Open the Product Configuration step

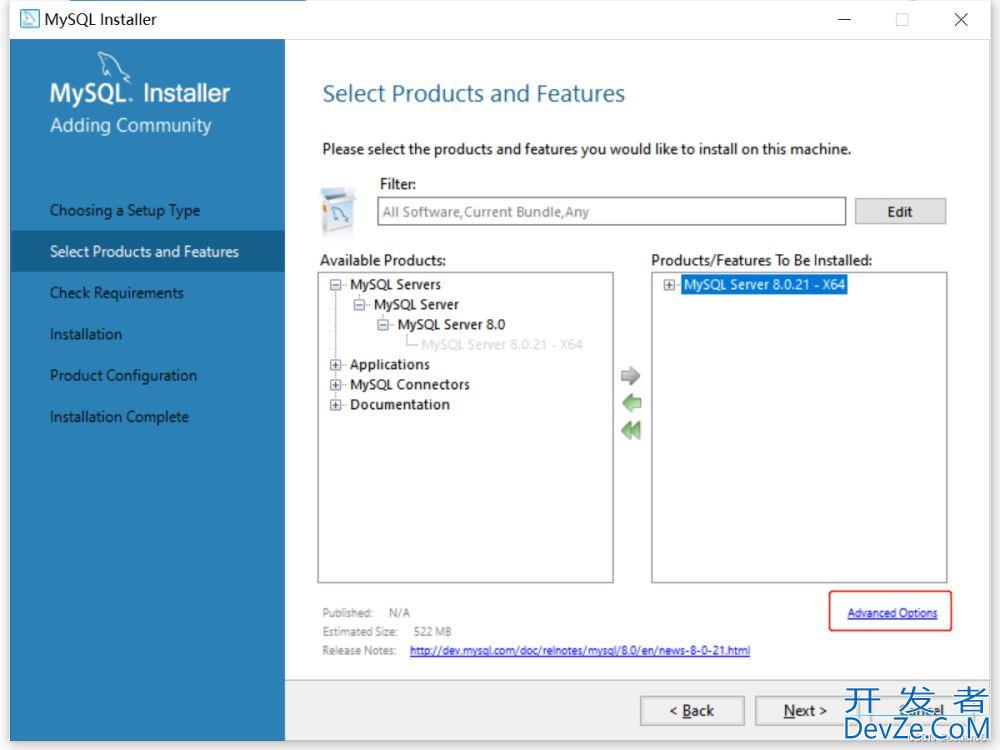click(x=124, y=376)
